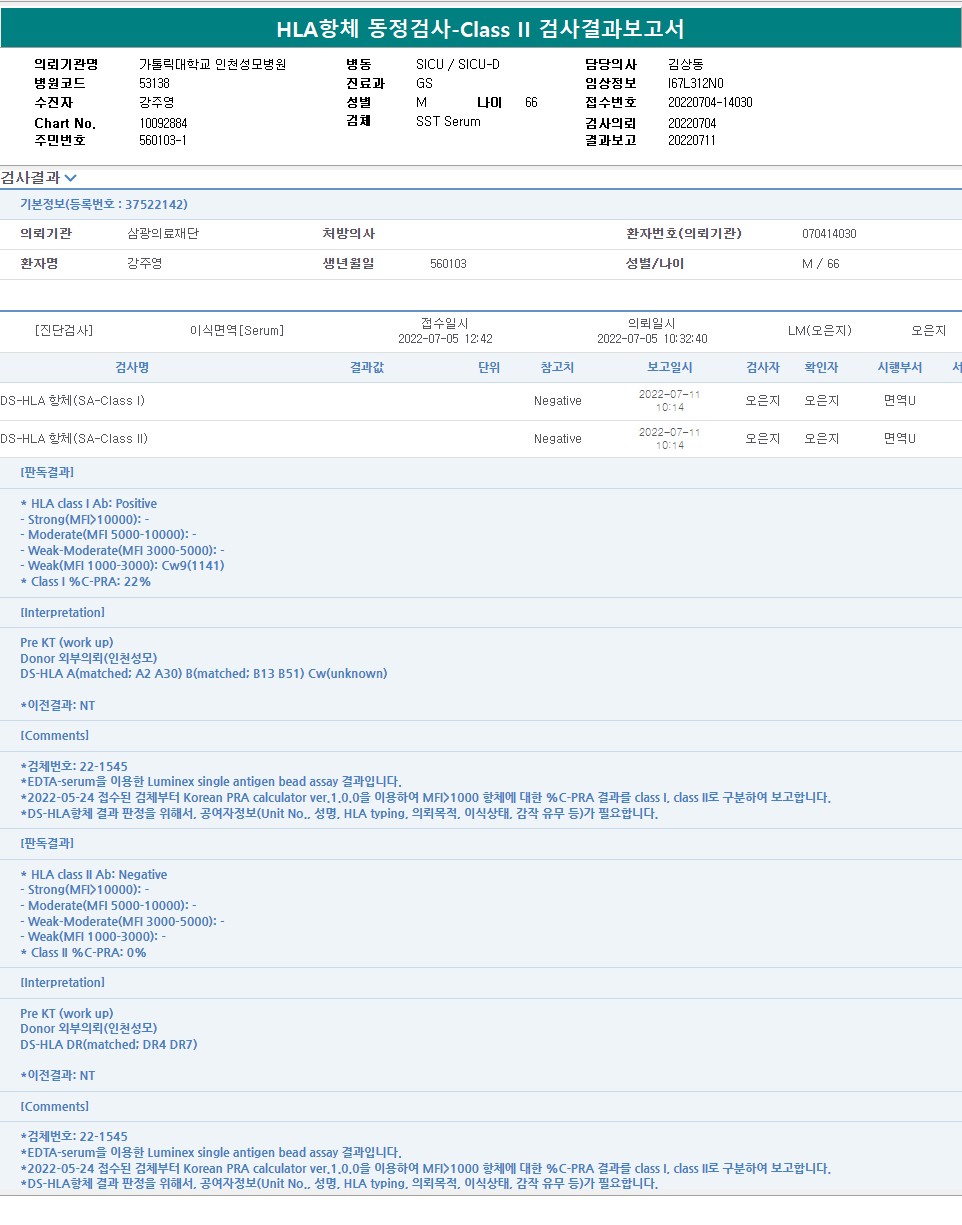
Task: Click the 'Weak(MFI 1000-3000): Cw9(1141)' line
Action: pos(122,566)
